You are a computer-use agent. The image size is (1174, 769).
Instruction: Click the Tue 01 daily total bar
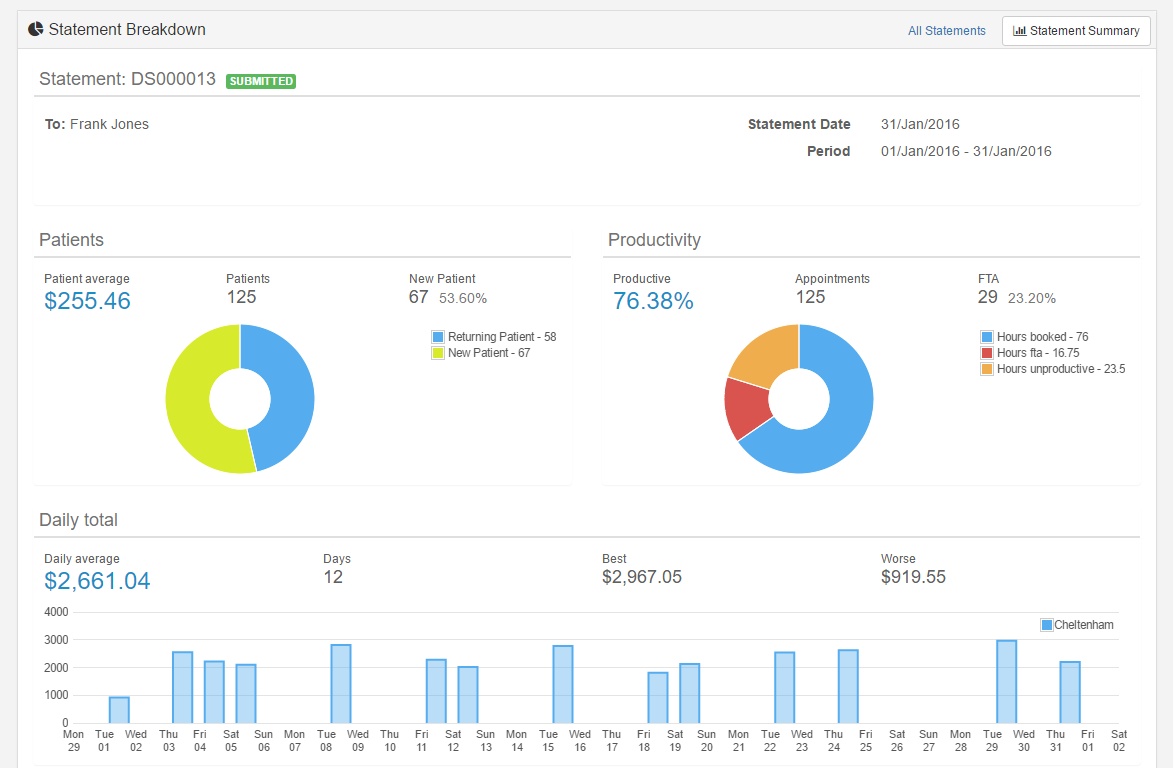tap(119, 710)
